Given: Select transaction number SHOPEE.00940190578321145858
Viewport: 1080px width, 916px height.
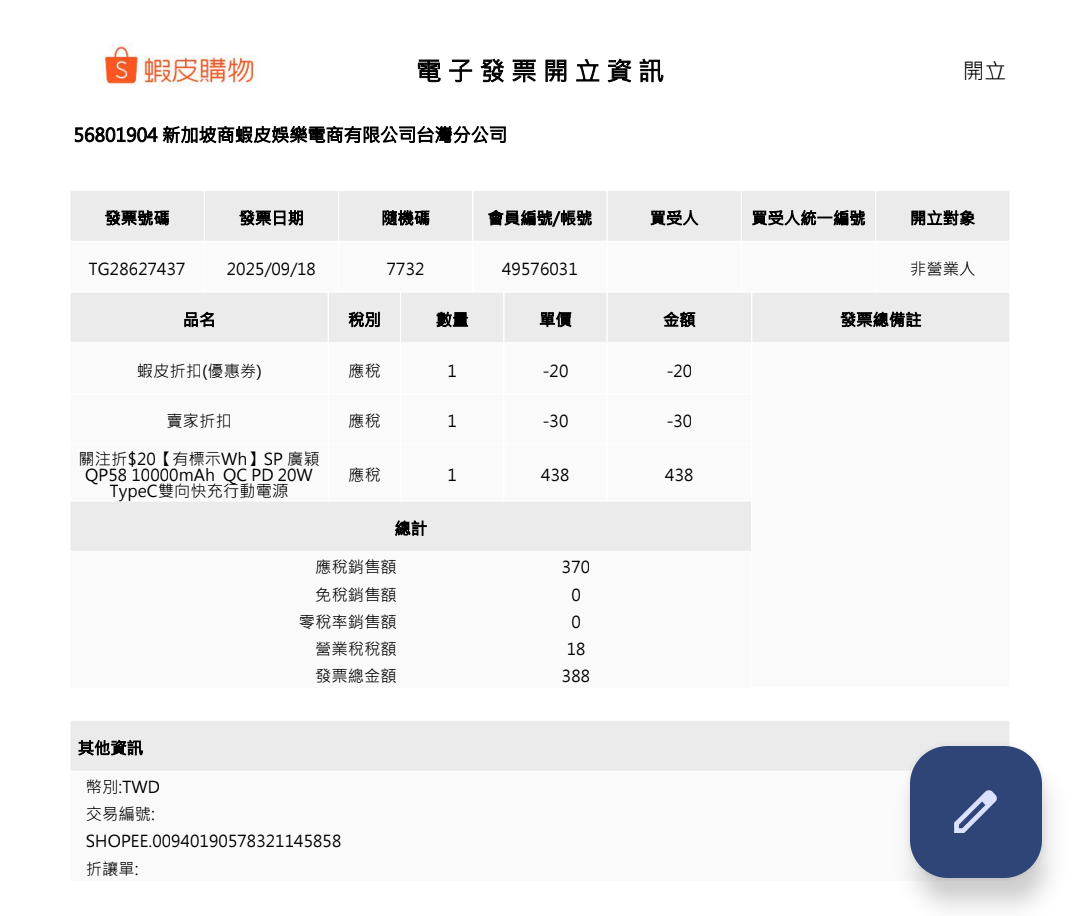Looking at the screenshot, I should click(214, 841).
